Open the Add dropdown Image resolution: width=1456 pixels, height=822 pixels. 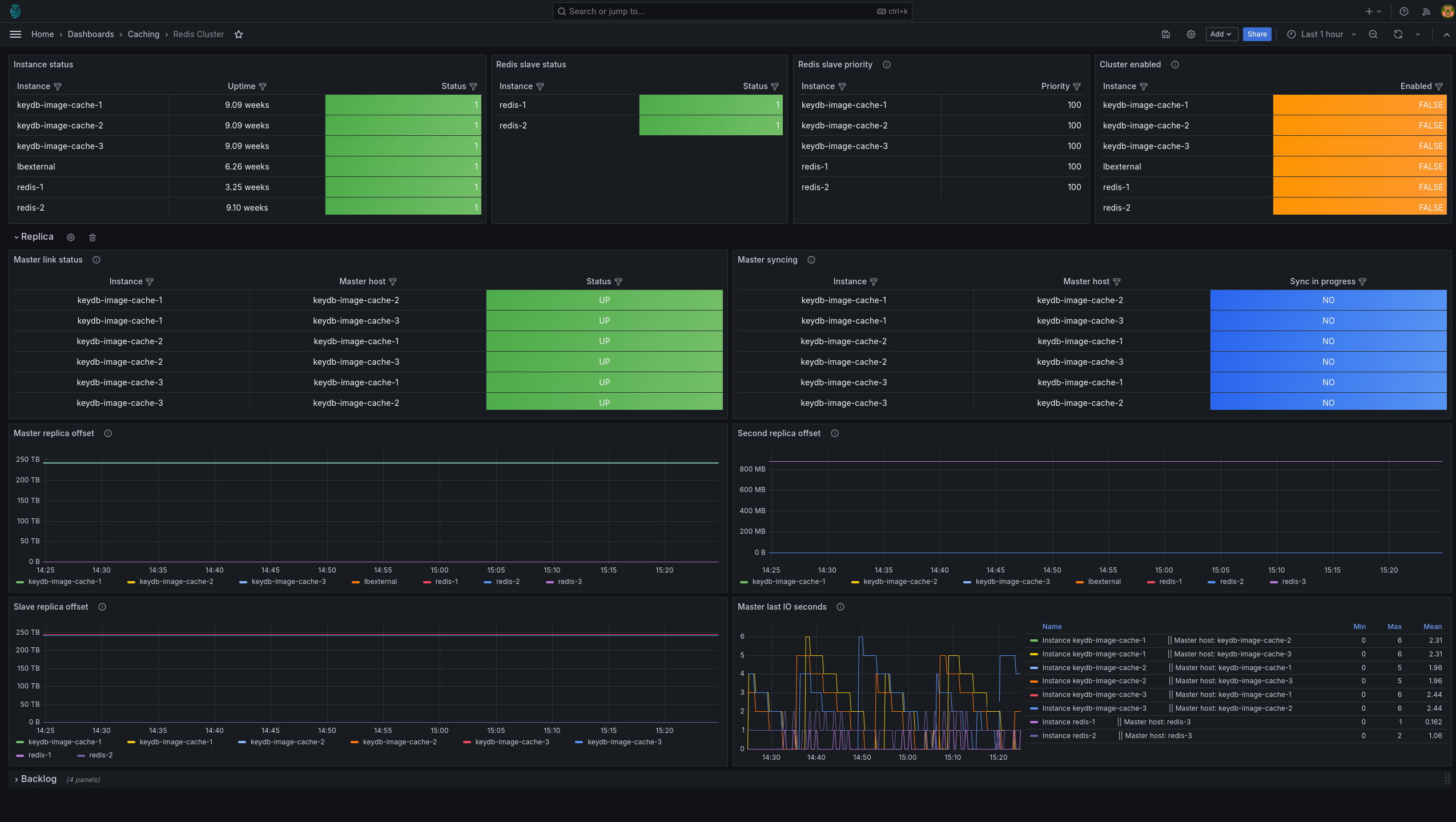(1221, 34)
